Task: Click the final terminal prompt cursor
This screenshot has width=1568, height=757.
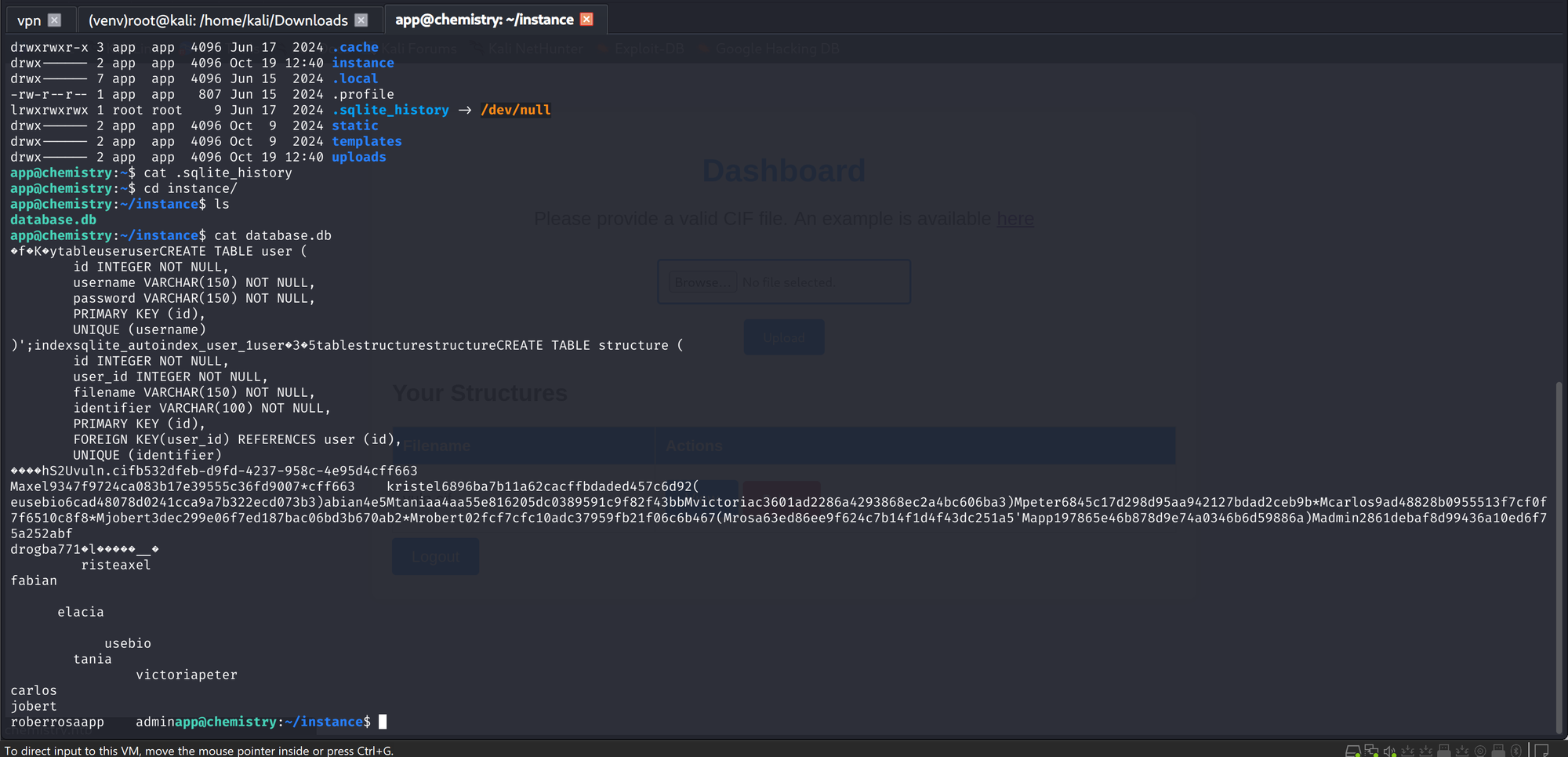Action: point(383,722)
